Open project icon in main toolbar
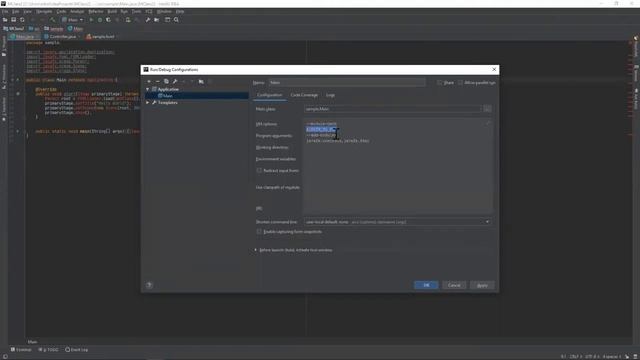640x360 pixels. click(x=5, y=20)
